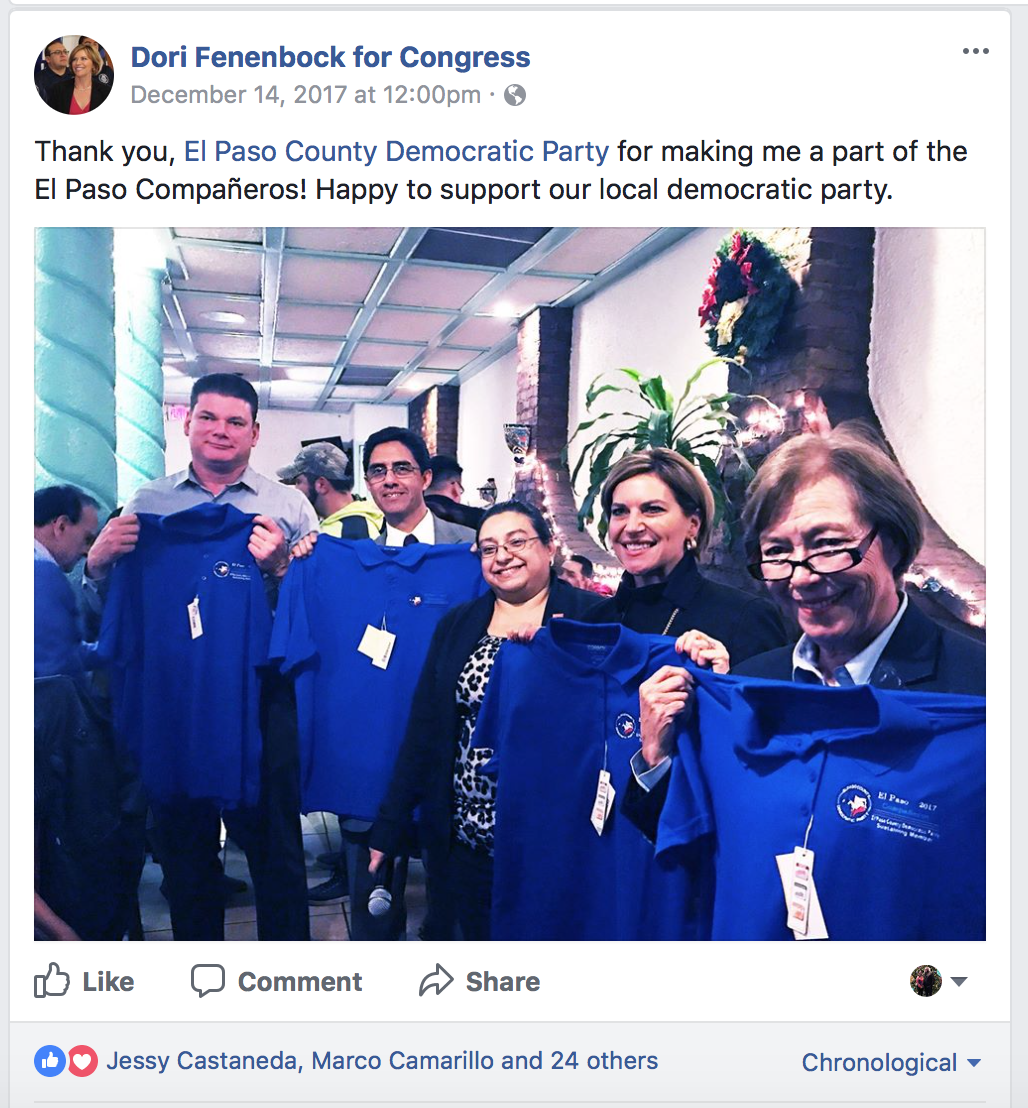This screenshot has width=1028, height=1108.
Task: Click the Share arrow icon
Action: pyautogui.click(x=436, y=981)
